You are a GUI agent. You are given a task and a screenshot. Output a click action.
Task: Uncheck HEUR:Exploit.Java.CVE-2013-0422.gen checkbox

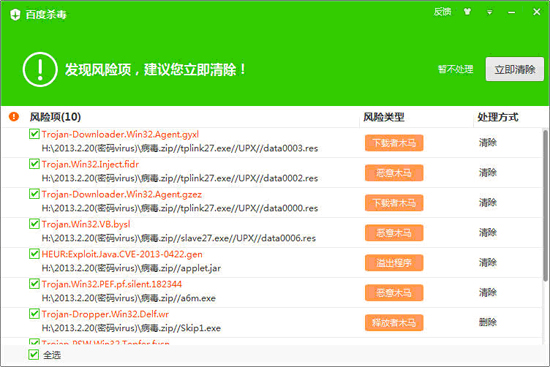click(34, 254)
